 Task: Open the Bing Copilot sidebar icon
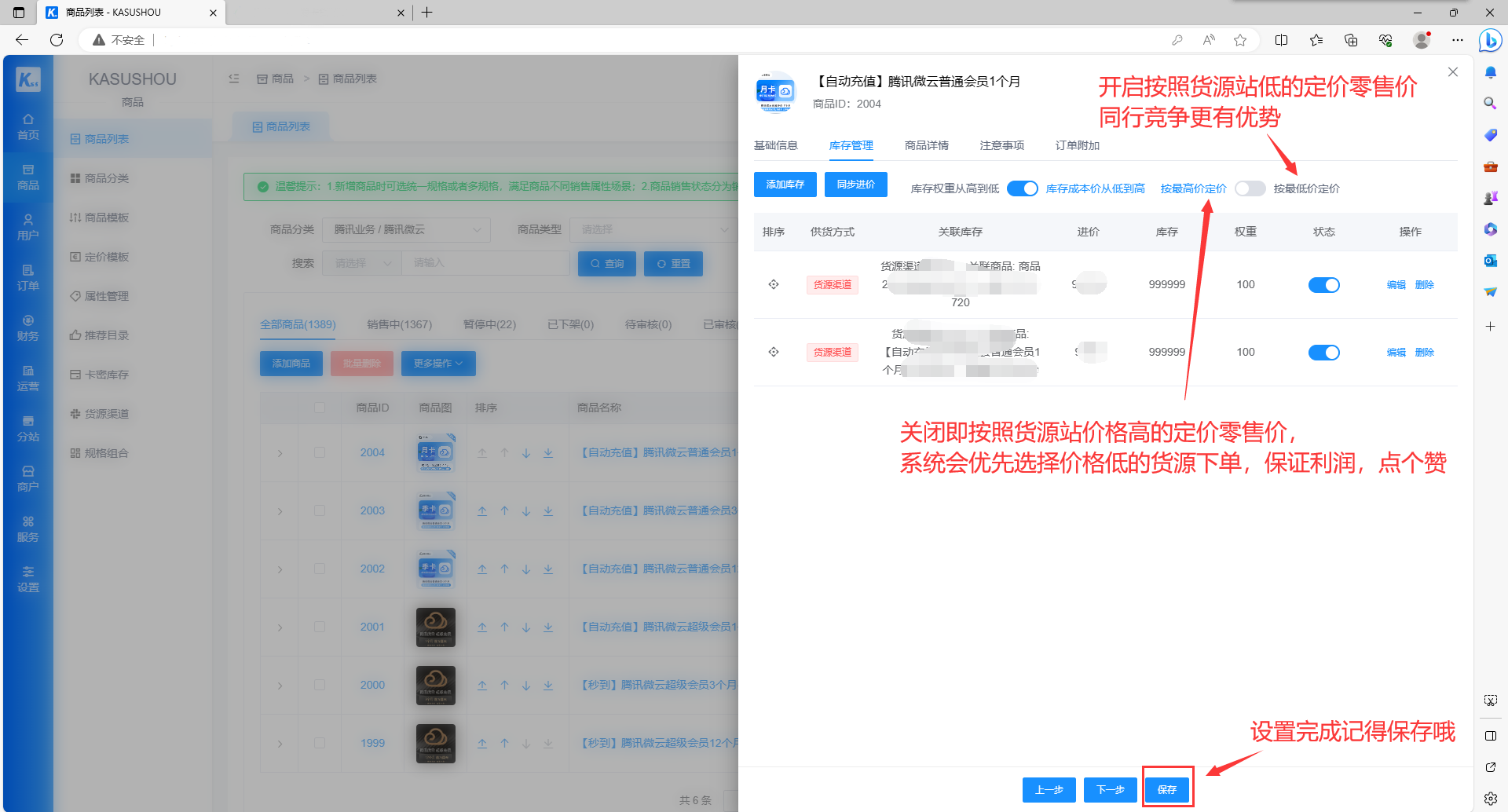click(x=1490, y=40)
